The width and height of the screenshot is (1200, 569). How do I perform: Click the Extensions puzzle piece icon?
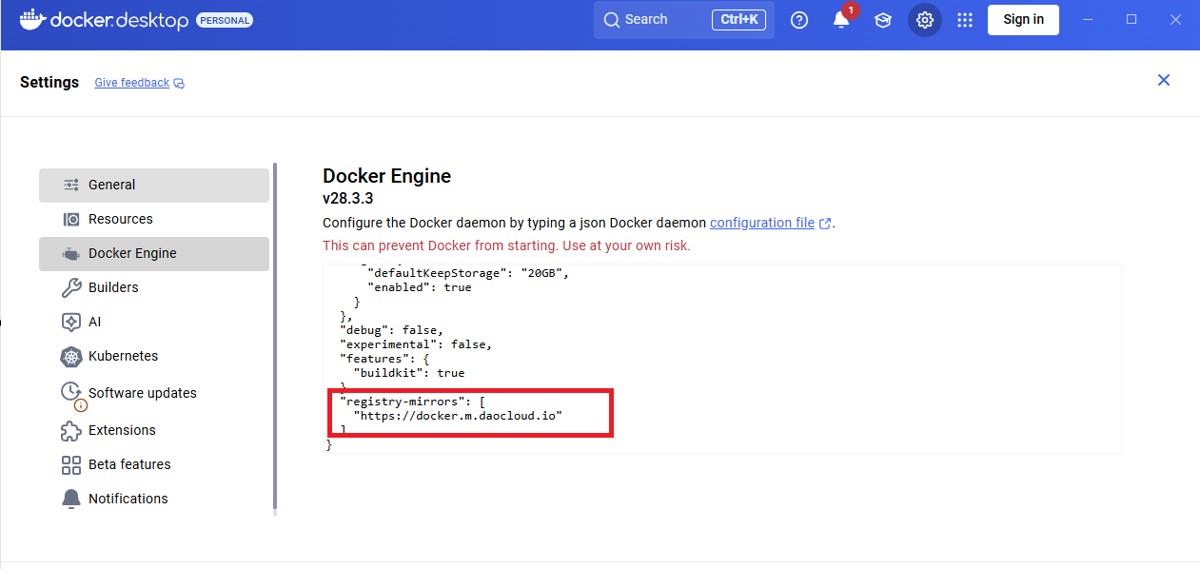coord(71,431)
